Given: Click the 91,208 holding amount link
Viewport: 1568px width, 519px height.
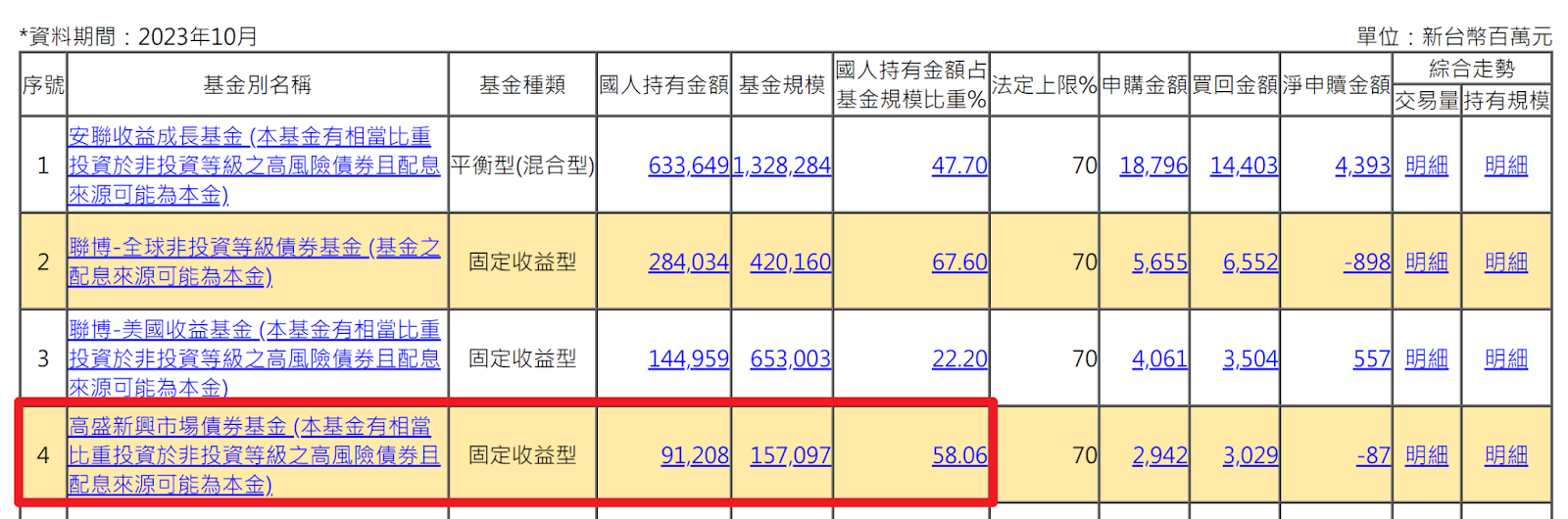Looking at the screenshot, I should point(695,456).
